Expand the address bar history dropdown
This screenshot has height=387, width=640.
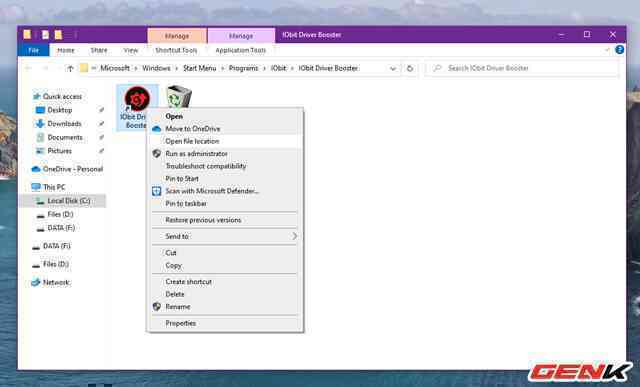(x=393, y=69)
